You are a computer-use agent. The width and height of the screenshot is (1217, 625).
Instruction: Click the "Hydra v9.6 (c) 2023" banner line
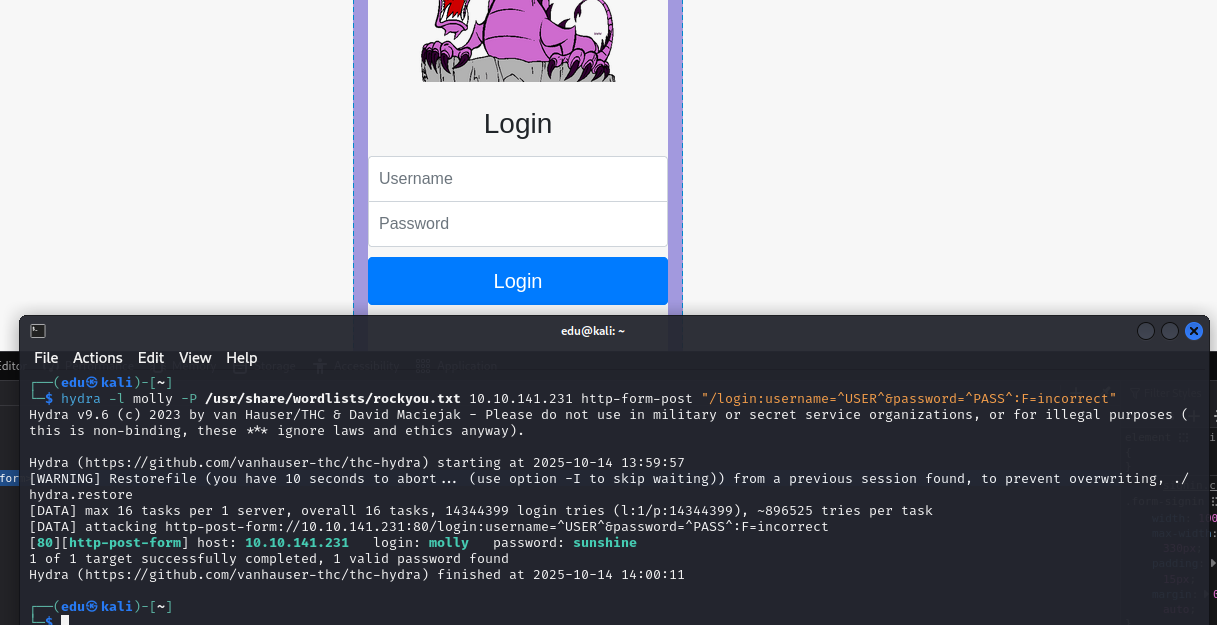(x=609, y=423)
